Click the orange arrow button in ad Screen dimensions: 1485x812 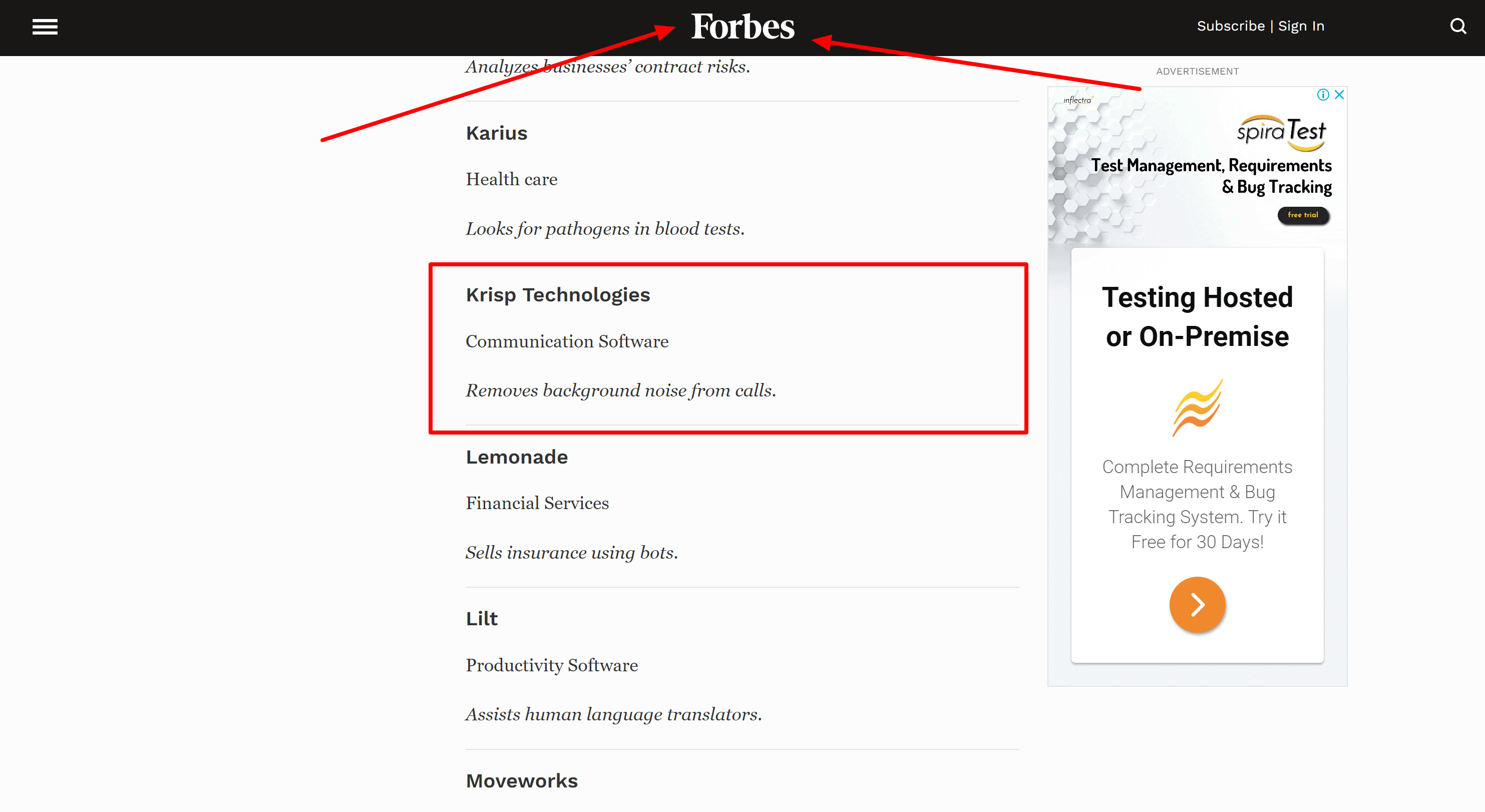[x=1197, y=605]
